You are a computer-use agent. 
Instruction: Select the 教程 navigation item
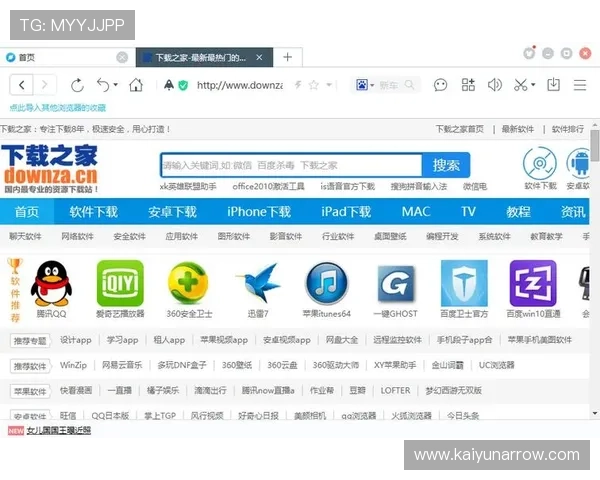tap(518, 212)
